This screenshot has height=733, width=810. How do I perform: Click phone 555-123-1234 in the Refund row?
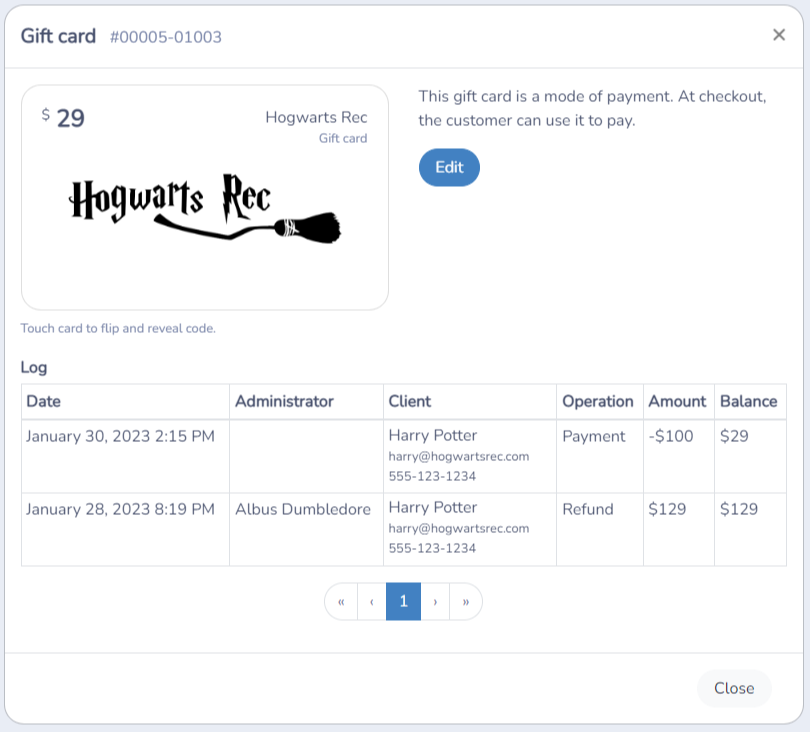click(432, 548)
